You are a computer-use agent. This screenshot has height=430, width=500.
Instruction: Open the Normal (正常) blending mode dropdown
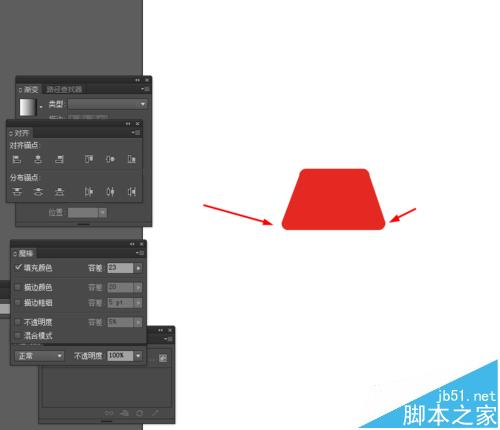coord(39,356)
